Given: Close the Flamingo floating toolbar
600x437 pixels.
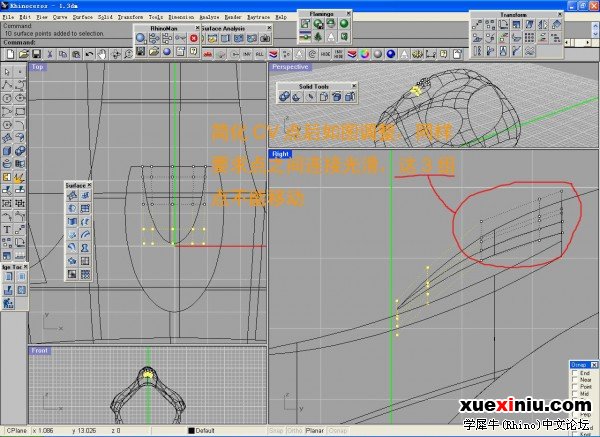Looking at the screenshot, I should [x=348, y=13].
